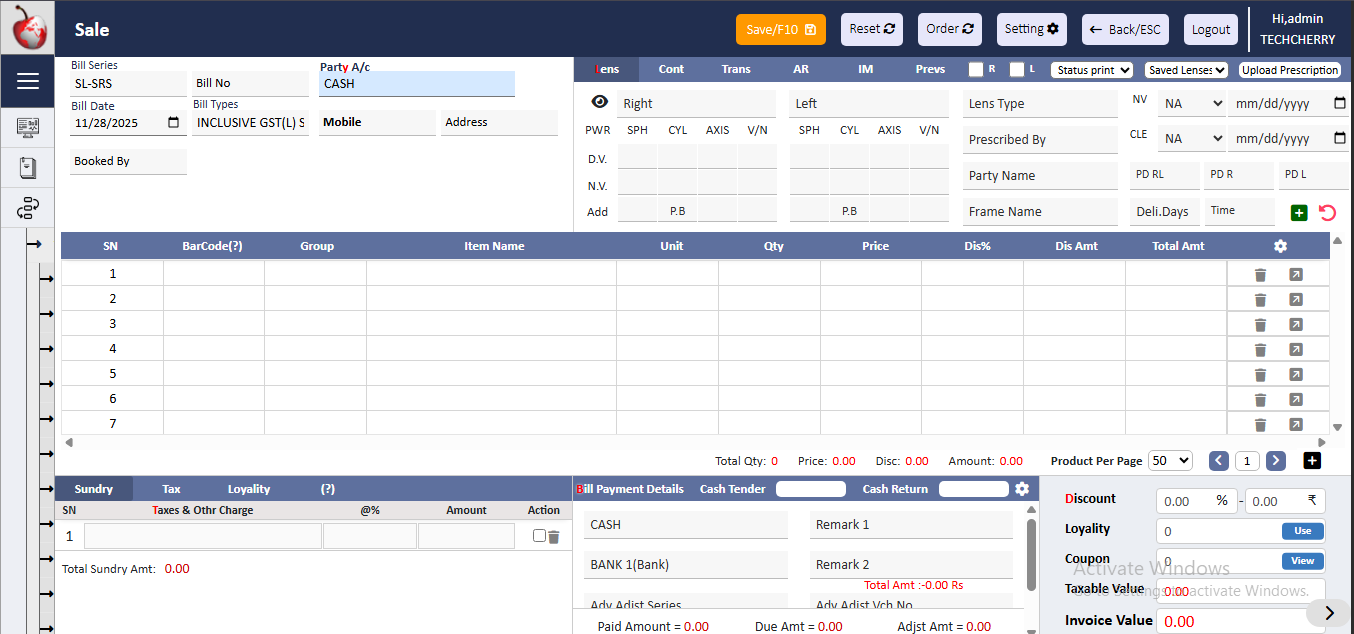The width and height of the screenshot is (1354, 634).
Task: Open the Status print dropdown
Action: point(1091,70)
